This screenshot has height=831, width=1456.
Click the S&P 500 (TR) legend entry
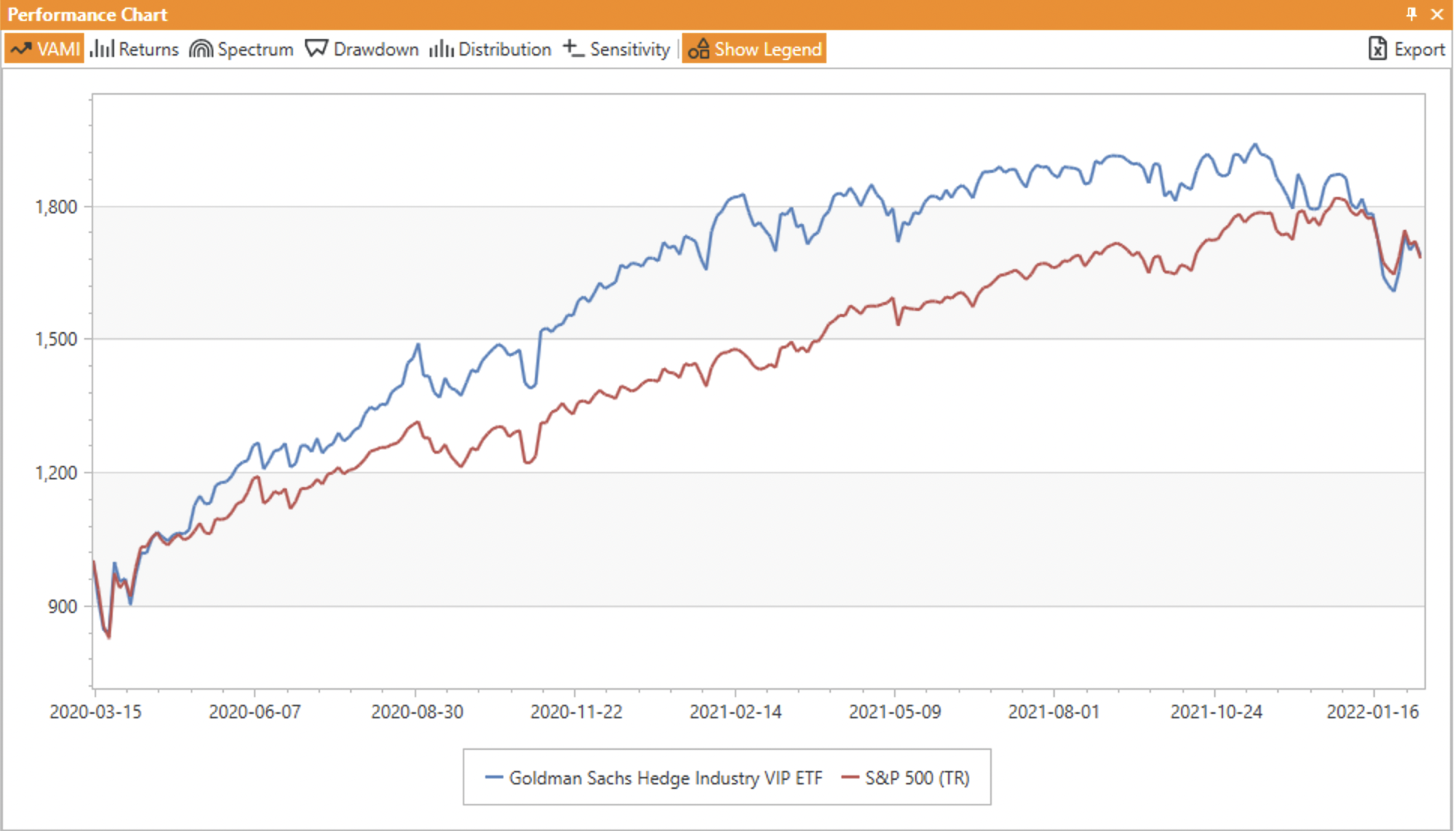(x=917, y=778)
